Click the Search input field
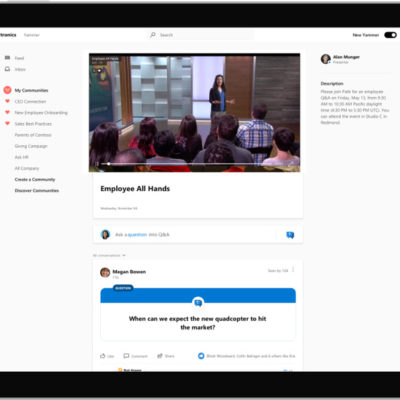 pyautogui.click(x=200, y=35)
